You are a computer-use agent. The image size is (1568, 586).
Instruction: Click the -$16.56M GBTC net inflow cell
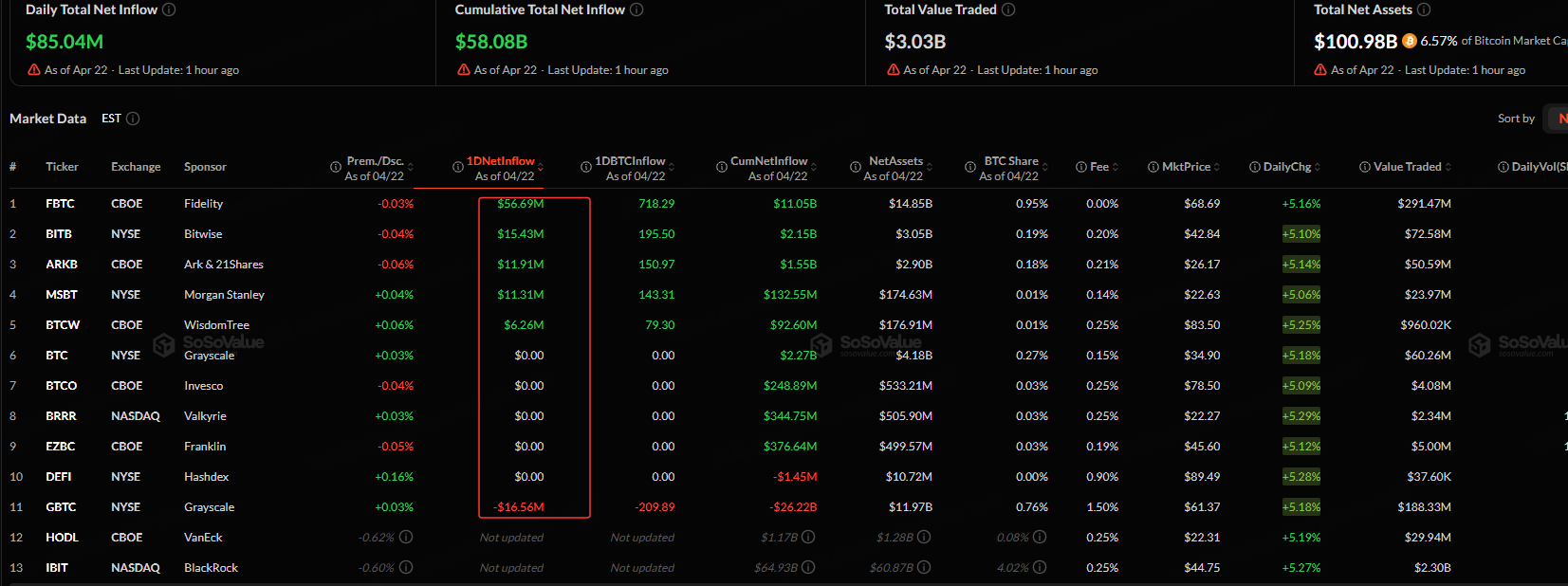point(519,507)
